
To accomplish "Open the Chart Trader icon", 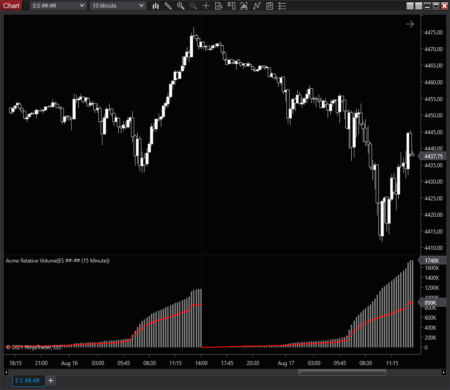I will click(231, 6).
